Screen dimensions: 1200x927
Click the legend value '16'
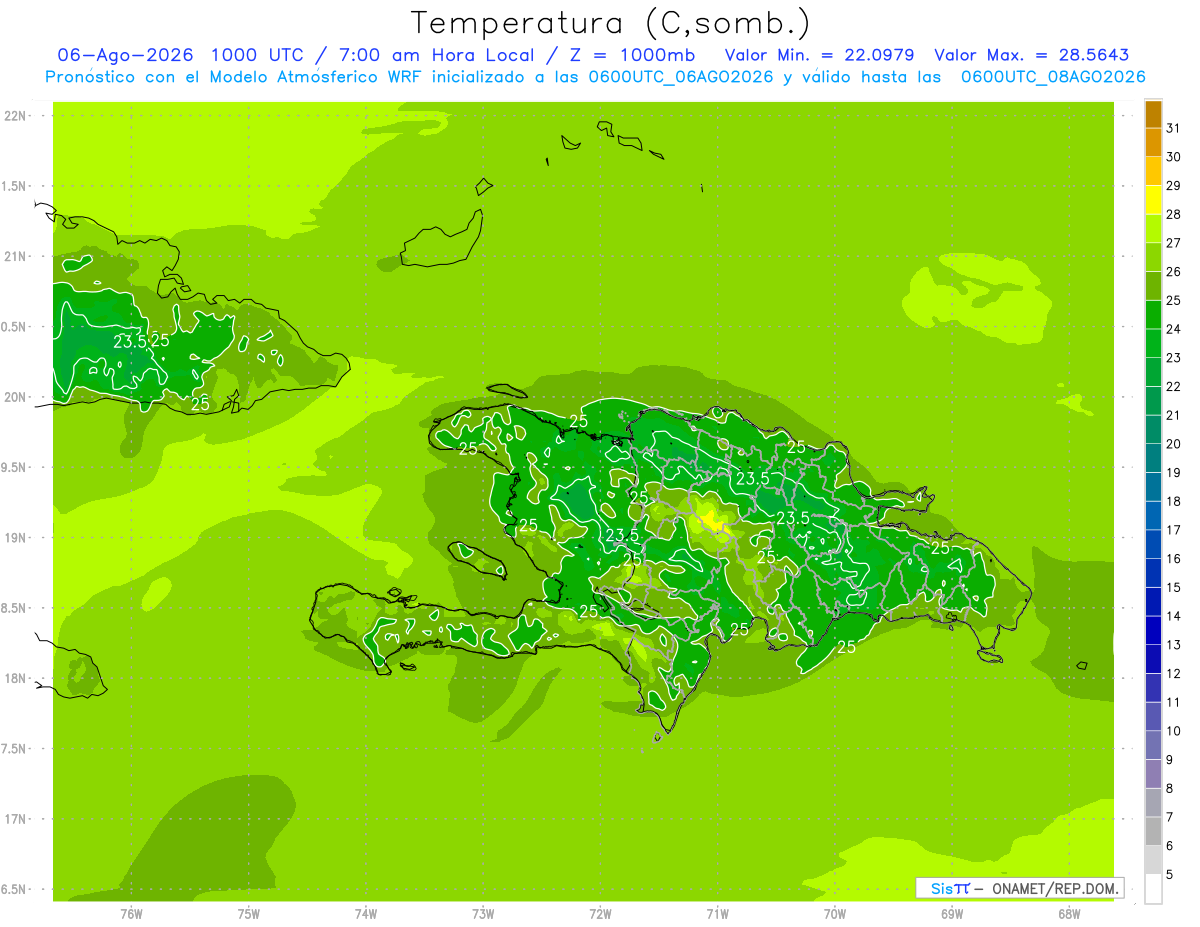[1173, 559]
